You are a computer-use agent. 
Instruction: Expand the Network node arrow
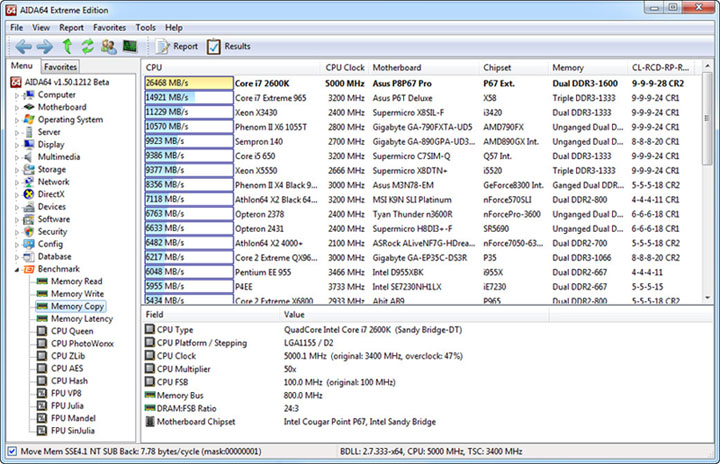17,182
